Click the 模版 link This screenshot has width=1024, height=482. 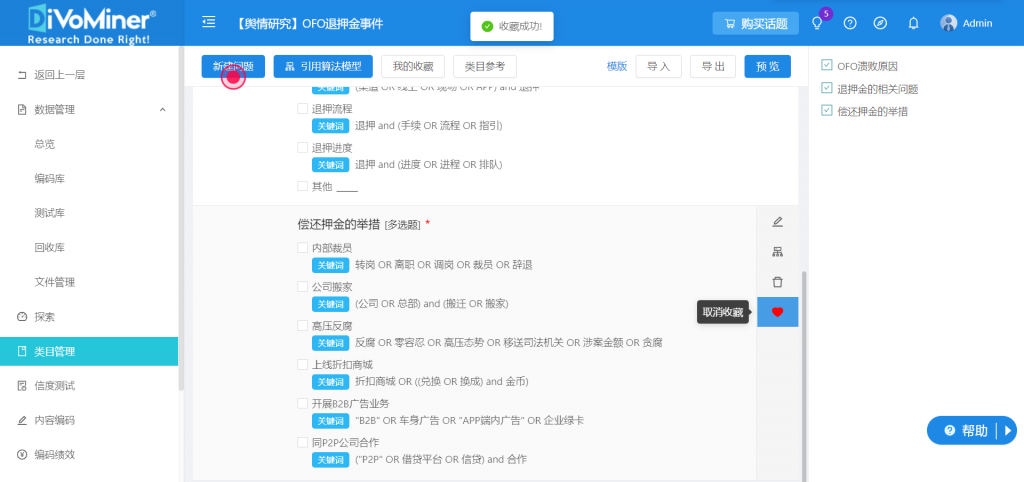(617, 66)
